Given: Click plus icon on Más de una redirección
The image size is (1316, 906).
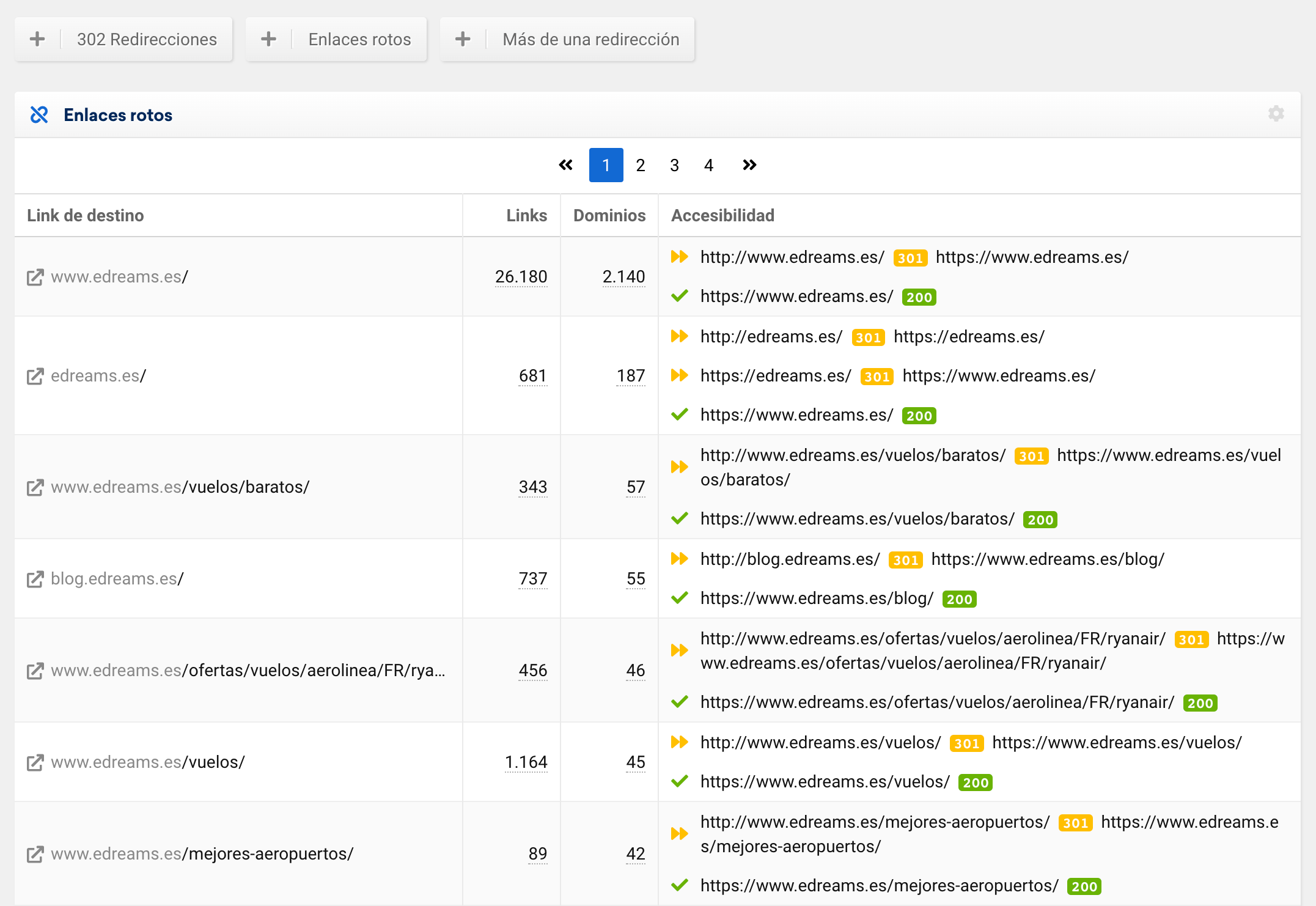Looking at the screenshot, I should 463,39.
